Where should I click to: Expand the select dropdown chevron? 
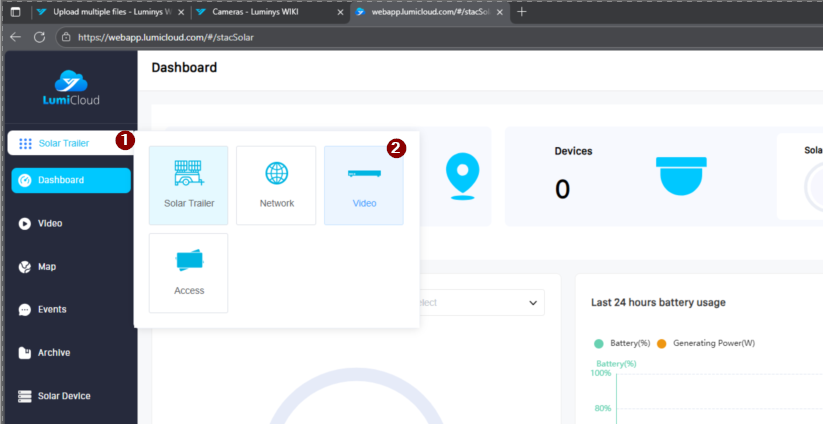point(532,302)
